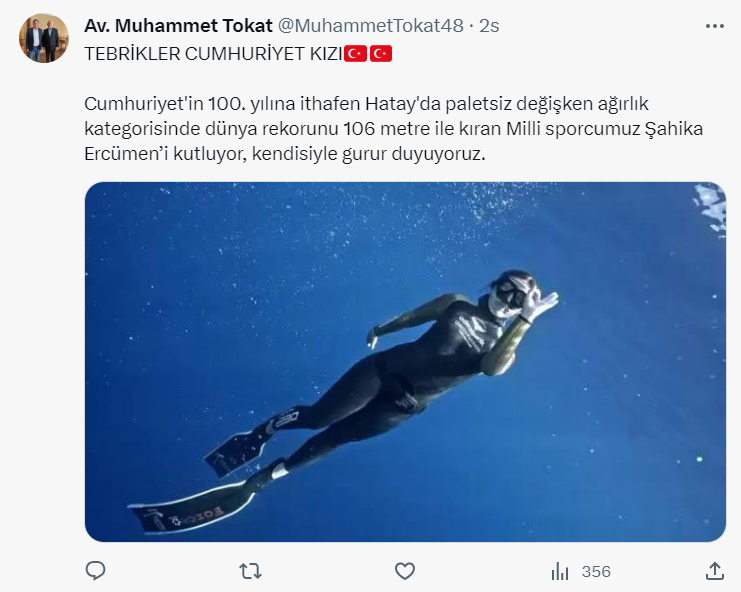
Task: Click the first Turkish flag emoji
Action: (x=355, y=54)
